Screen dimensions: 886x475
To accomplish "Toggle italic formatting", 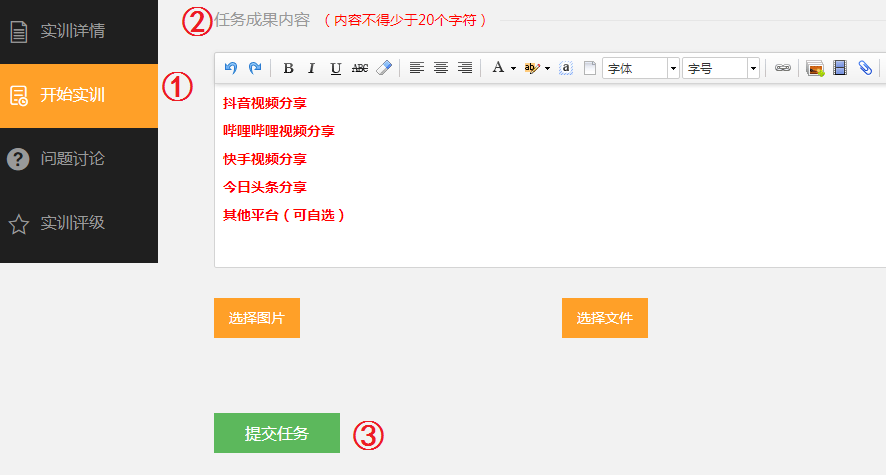I will pyautogui.click(x=311, y=68).
